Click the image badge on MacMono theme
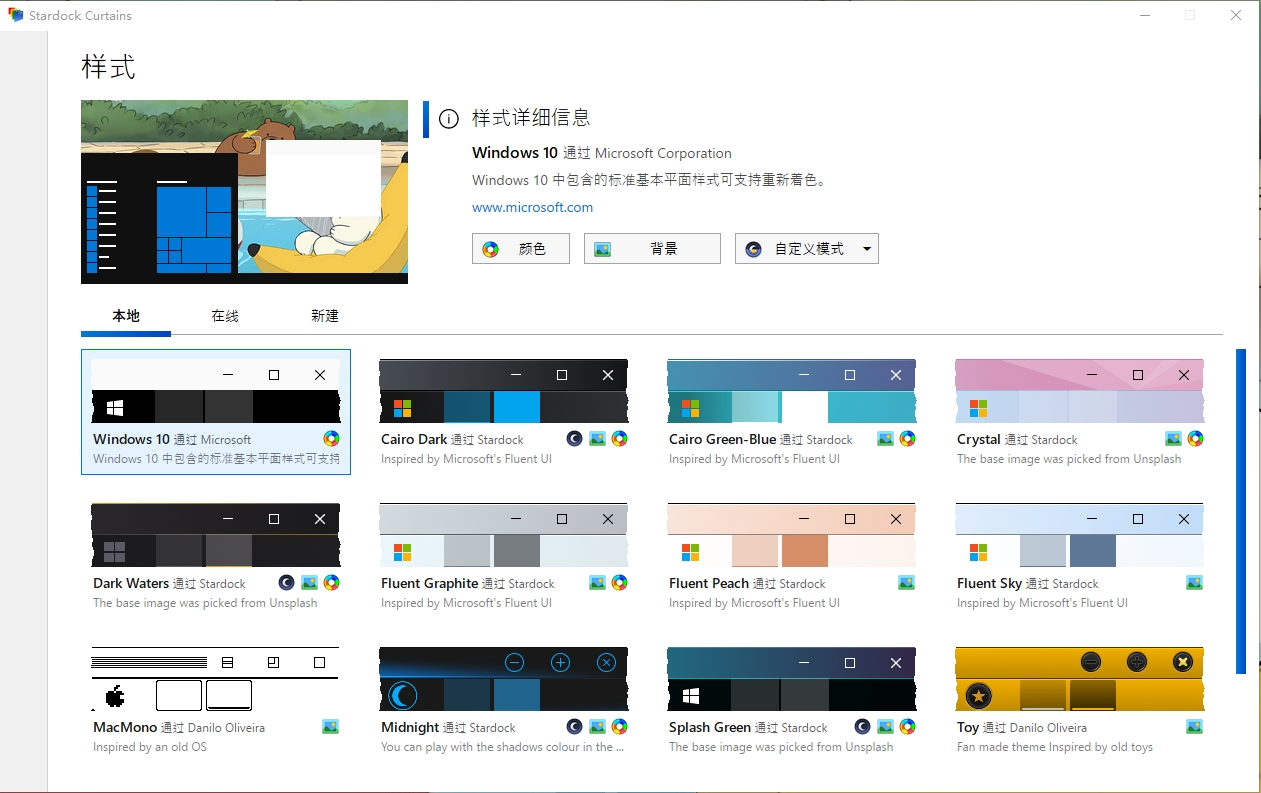This screenshot has width=1261, height=793. pyautogui.click(x=330, y=726)
